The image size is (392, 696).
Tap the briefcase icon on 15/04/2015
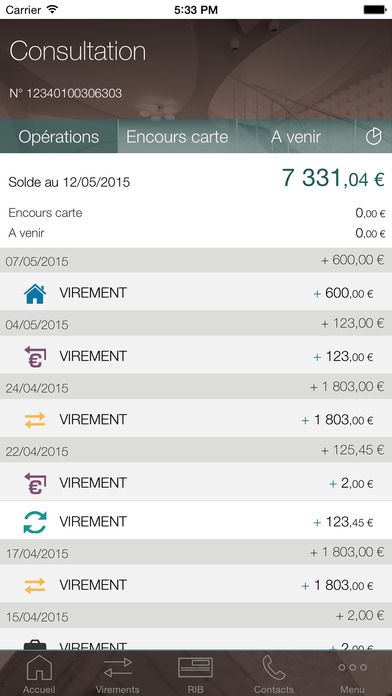coord(35,645)
